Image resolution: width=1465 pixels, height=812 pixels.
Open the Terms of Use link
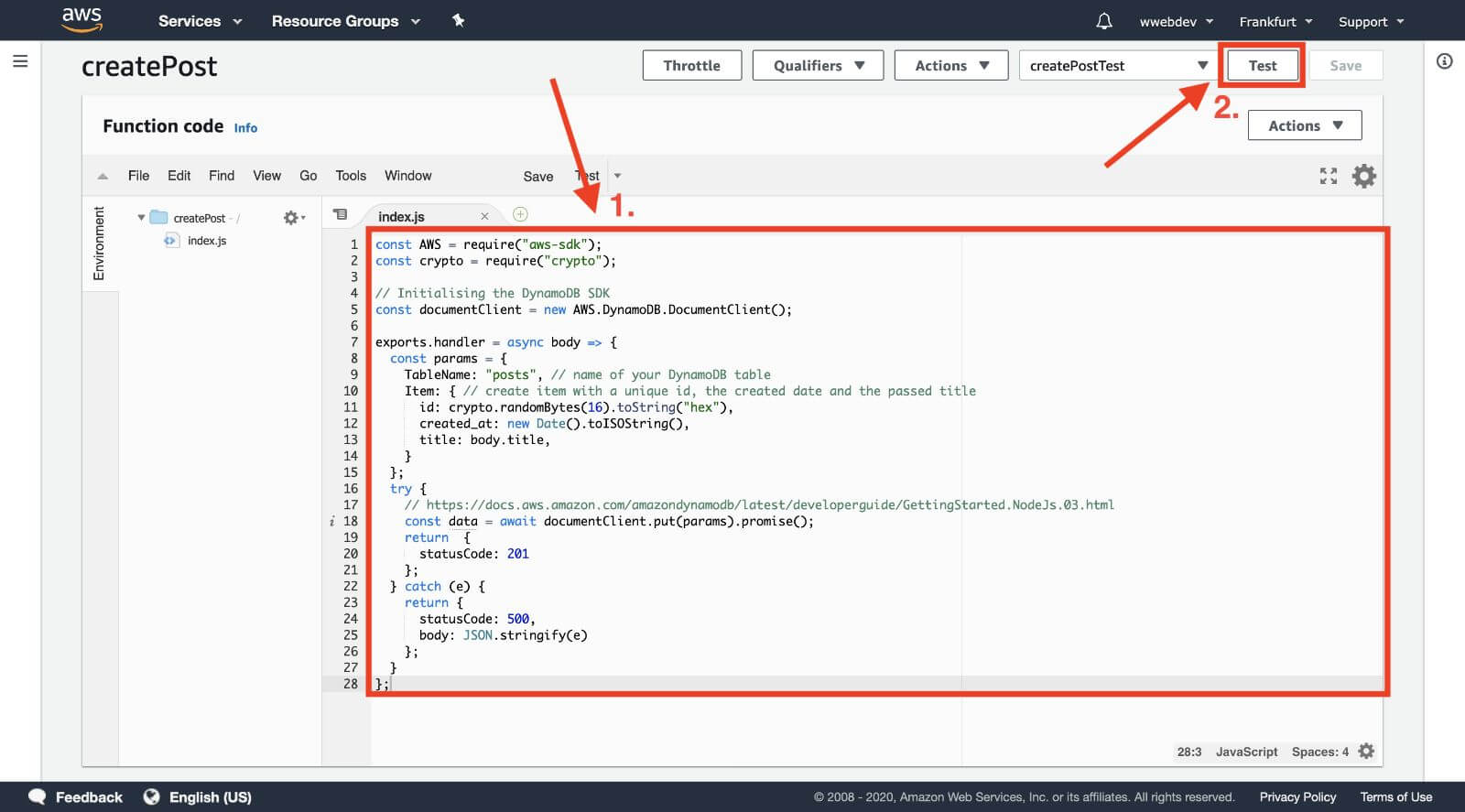(x=1396, y=796)
